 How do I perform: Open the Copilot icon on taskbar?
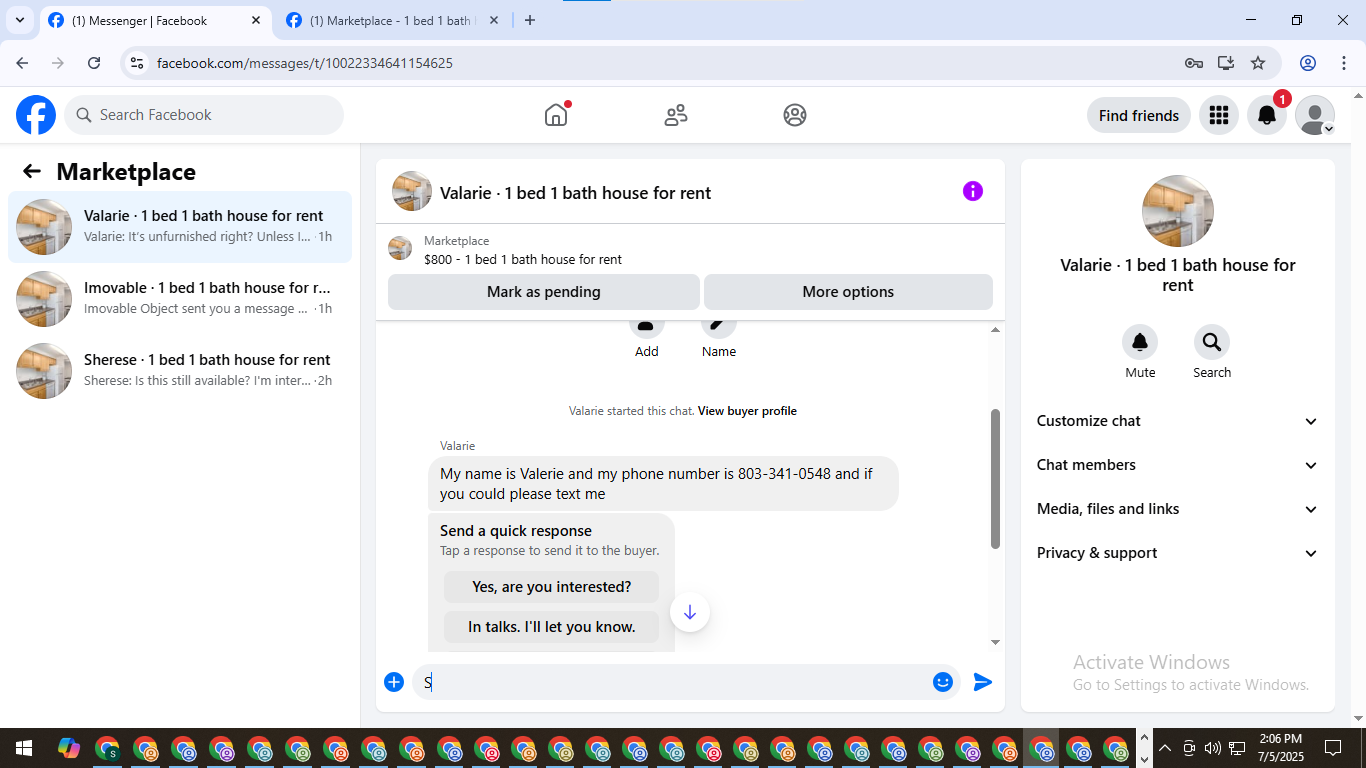click(x=68, y=748)
